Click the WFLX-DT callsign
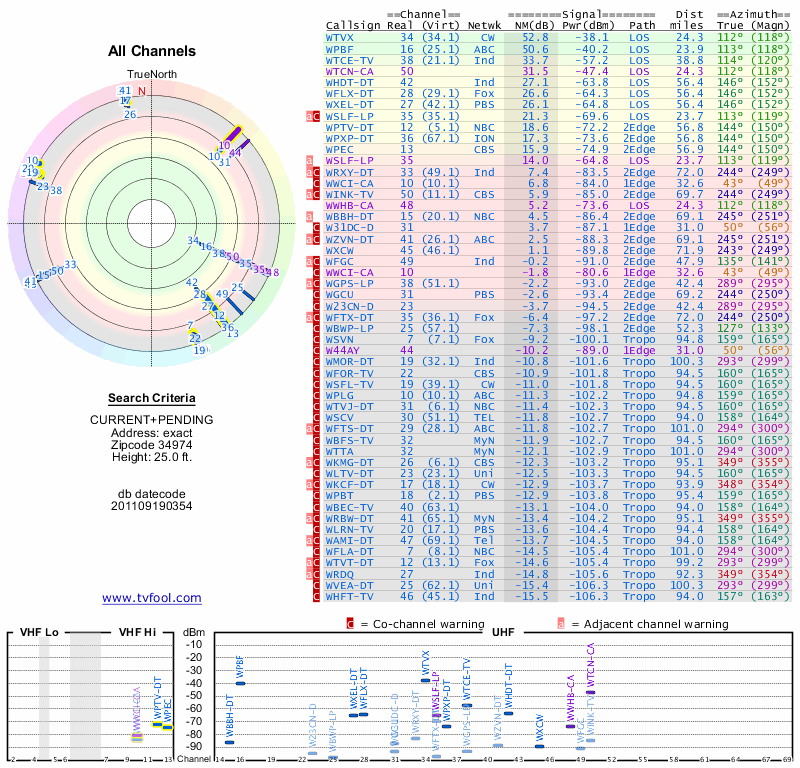This screenshot has height=768, width=800. (x=349, y=93)
